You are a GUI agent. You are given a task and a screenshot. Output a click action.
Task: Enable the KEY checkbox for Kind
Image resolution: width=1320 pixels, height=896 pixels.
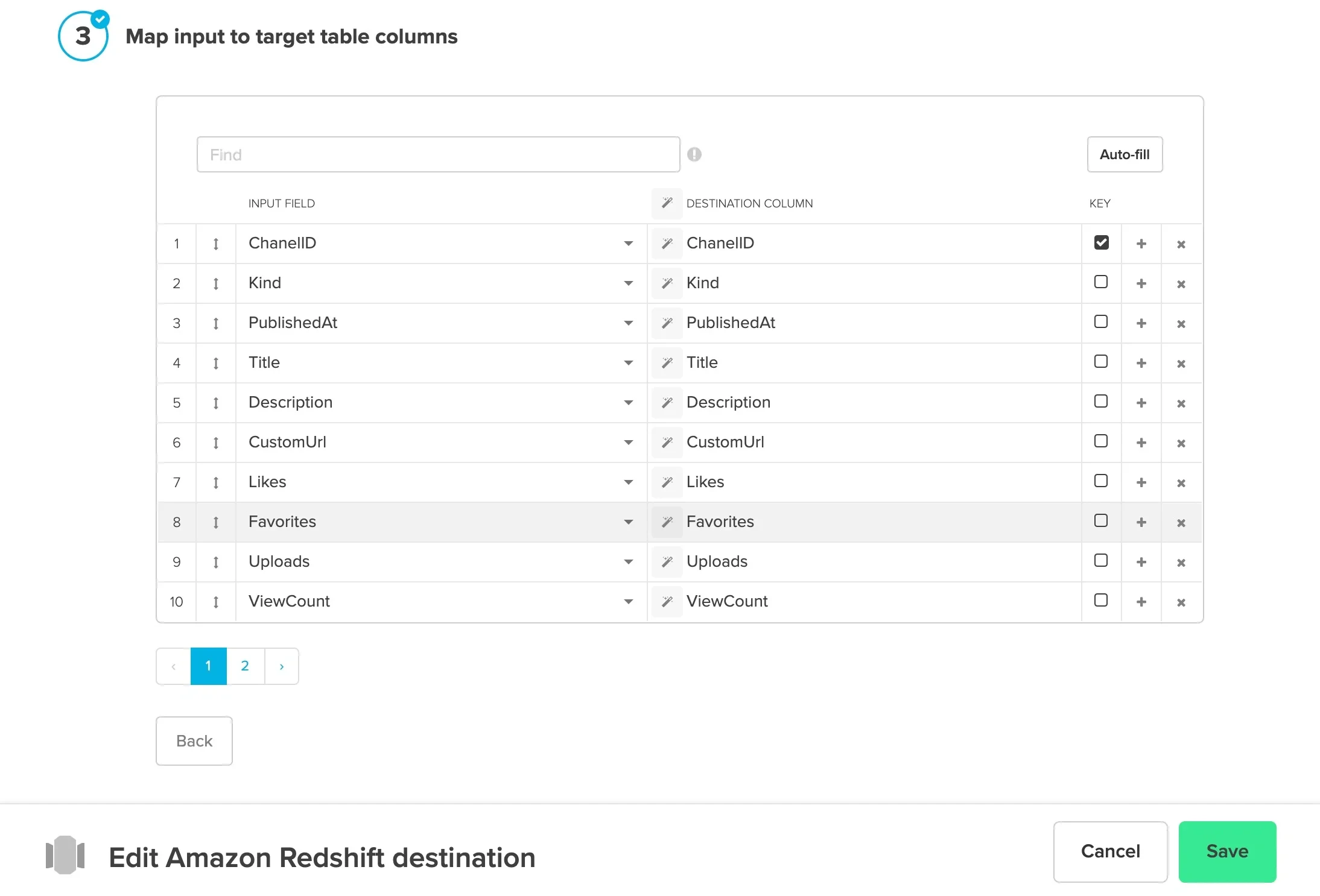tap(1101, 282)
